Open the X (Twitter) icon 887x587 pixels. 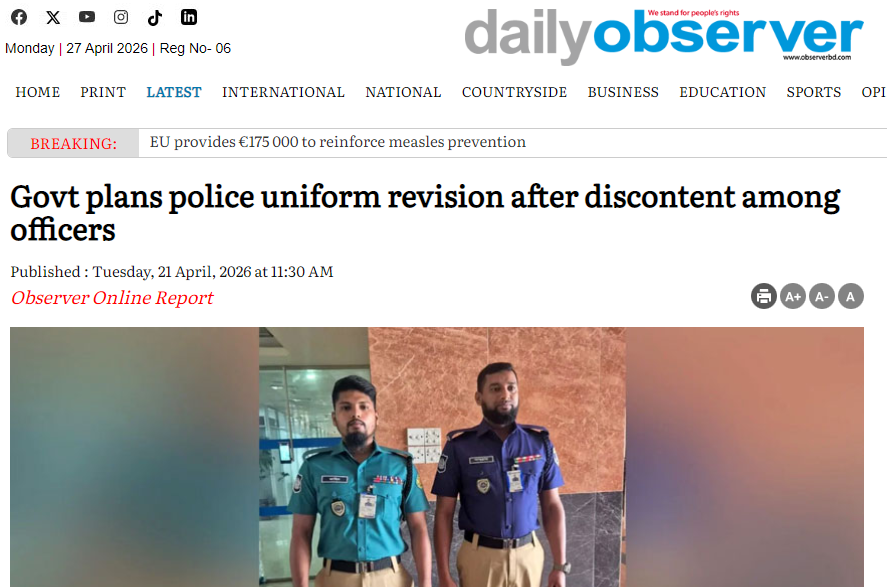click(53, 18)
